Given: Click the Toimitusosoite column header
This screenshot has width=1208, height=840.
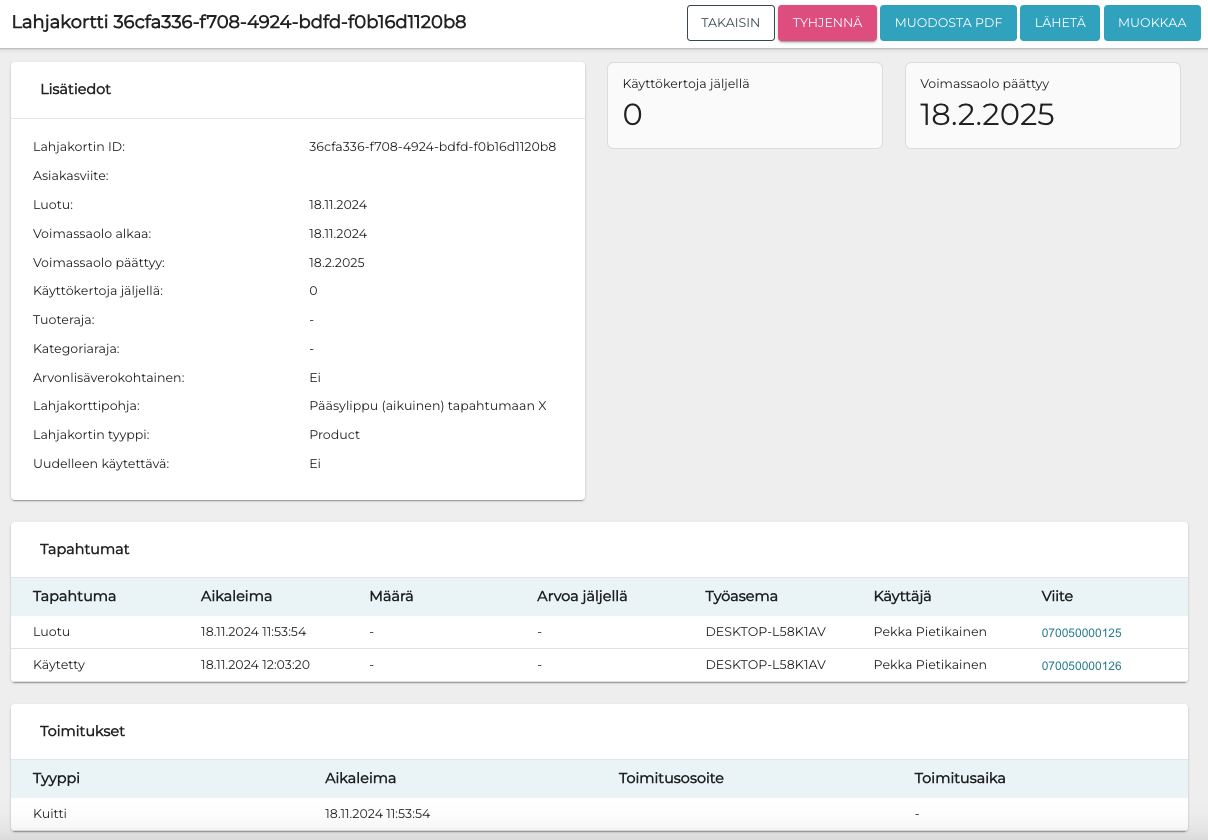Looking at the screenshot, I should tap(671, 778).
